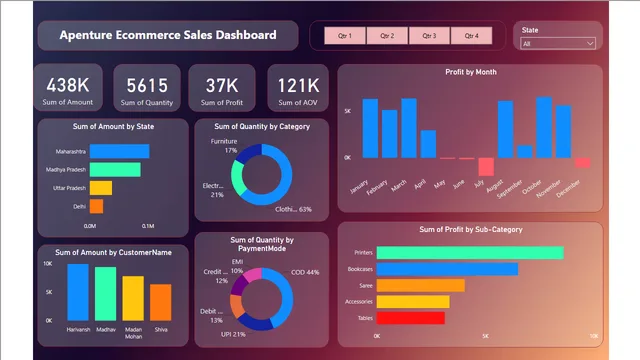The image size is (640, 360).
Task: Select the negative December profit bar
Action: [582, 162]
